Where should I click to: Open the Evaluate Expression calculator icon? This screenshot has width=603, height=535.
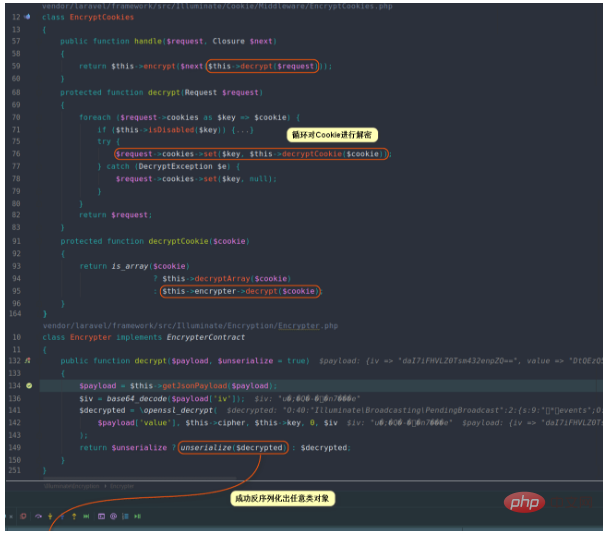click(101, 516)
